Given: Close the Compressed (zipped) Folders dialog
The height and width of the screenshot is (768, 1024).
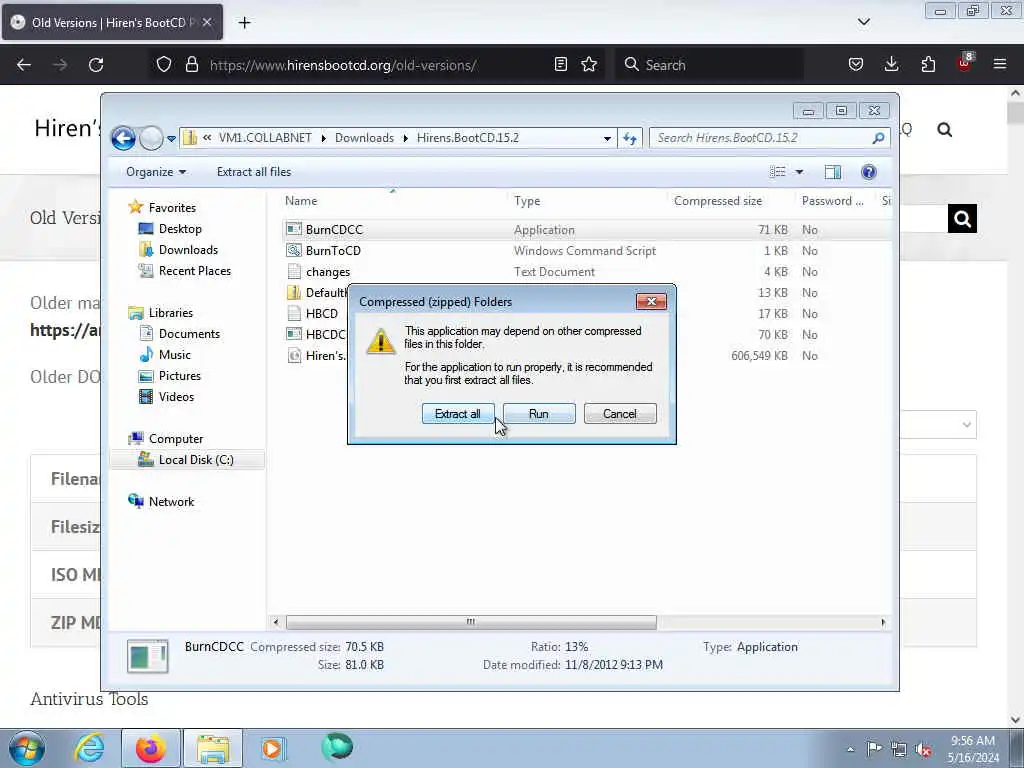Looking at the screenshot, I should 651,301.
